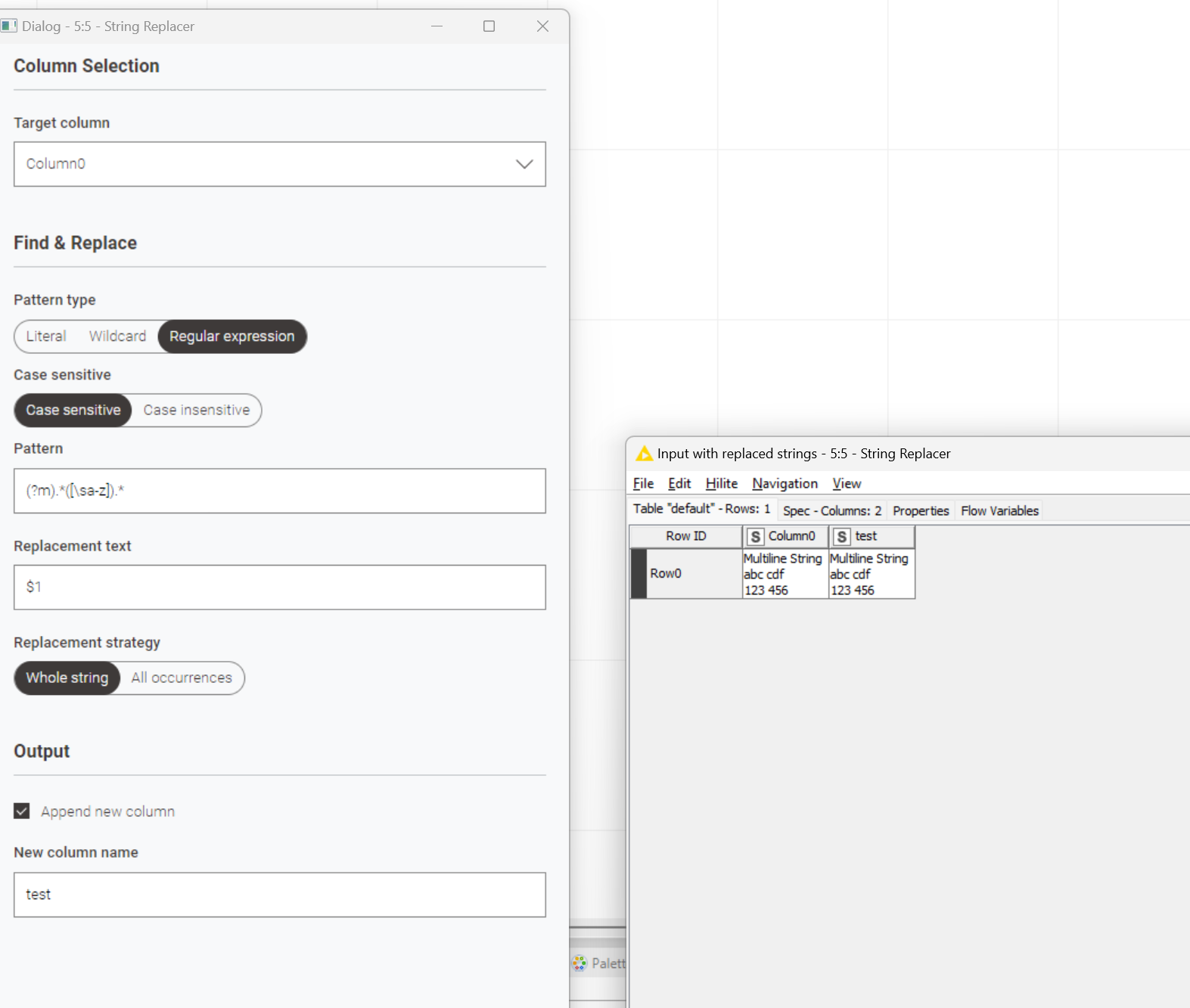The width and height of the screenshot is (1190, 1008).
Task: Maximize the String Replacer dialog
Action: 489,26
